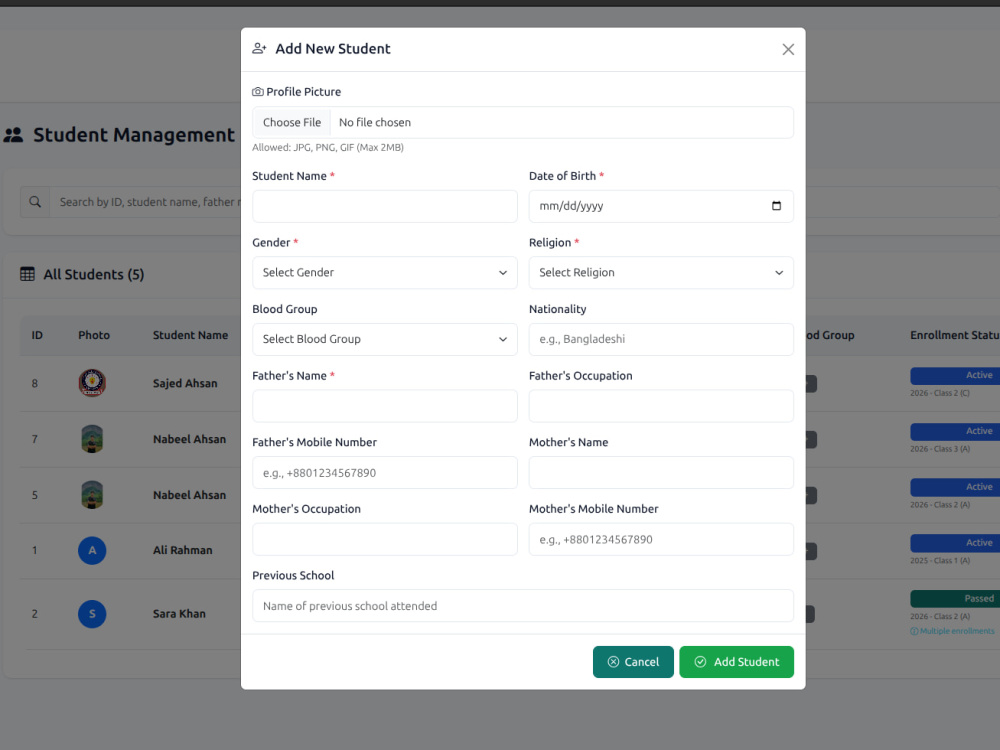Click the camera icon beside Profile Picture
1000x750 pixels.
click(258, 92)
